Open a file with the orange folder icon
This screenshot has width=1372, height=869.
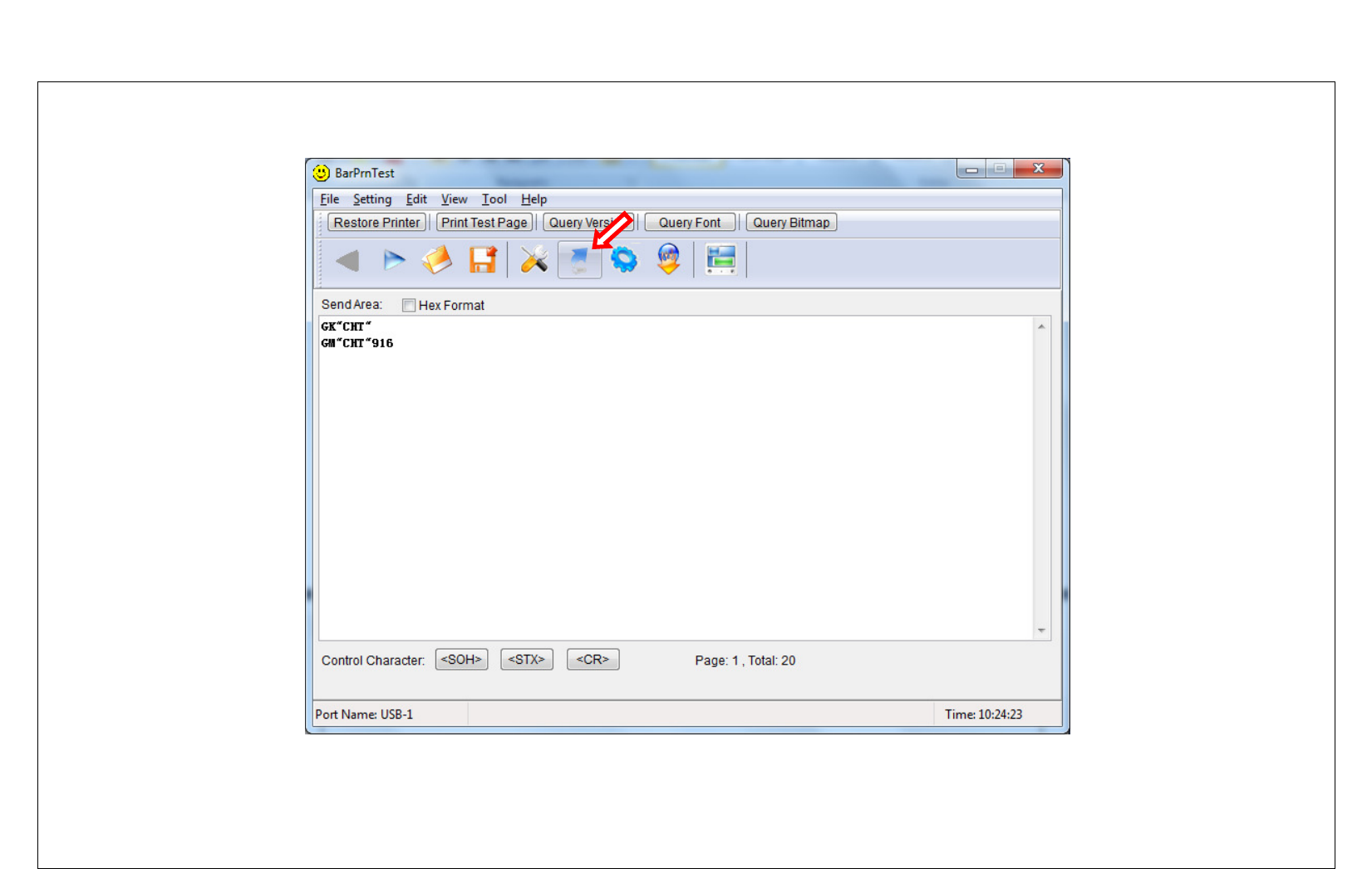coord(437,260)
